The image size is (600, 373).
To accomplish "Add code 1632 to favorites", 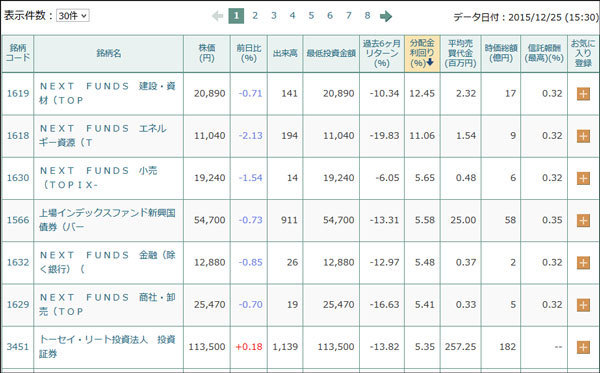I will pos(583,262).
